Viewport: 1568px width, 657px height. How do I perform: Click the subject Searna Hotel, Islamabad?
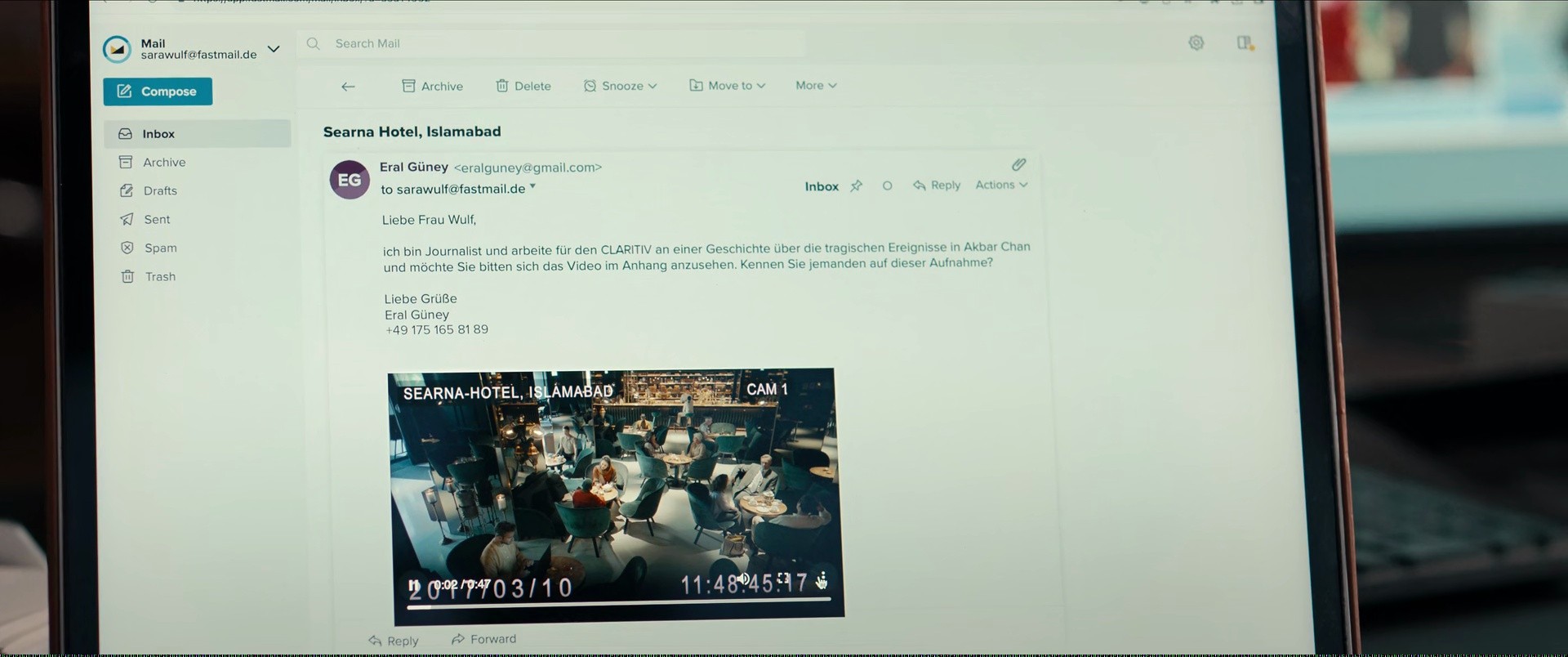412,132
